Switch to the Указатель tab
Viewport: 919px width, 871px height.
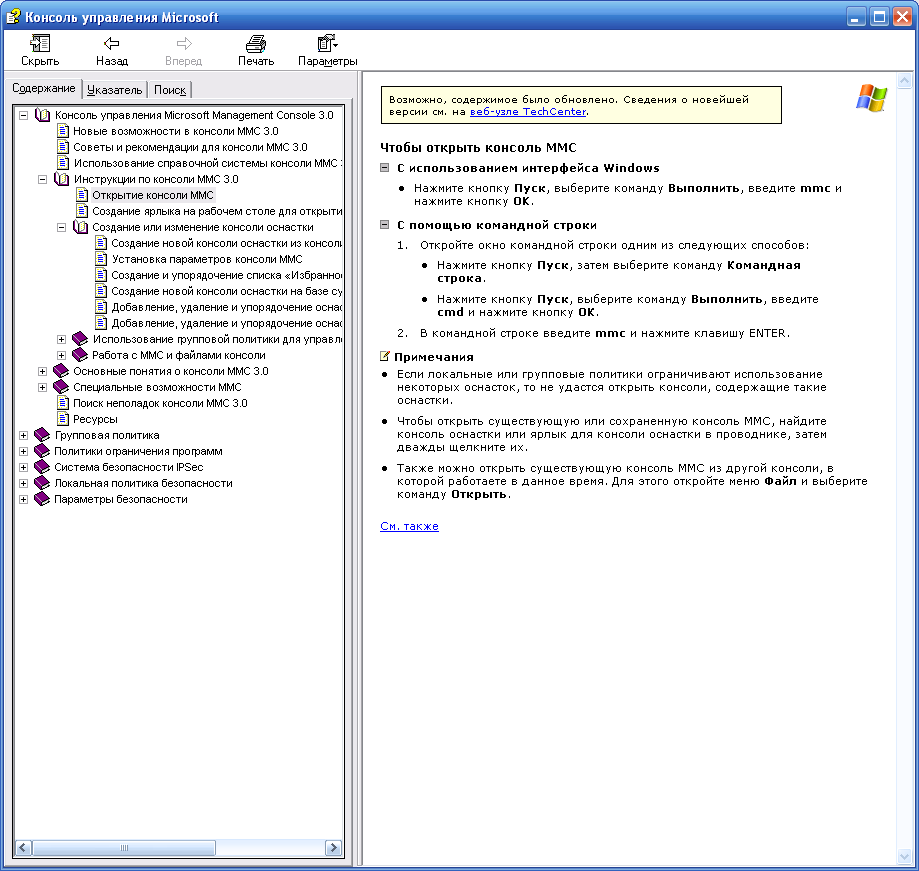(114, 90)
